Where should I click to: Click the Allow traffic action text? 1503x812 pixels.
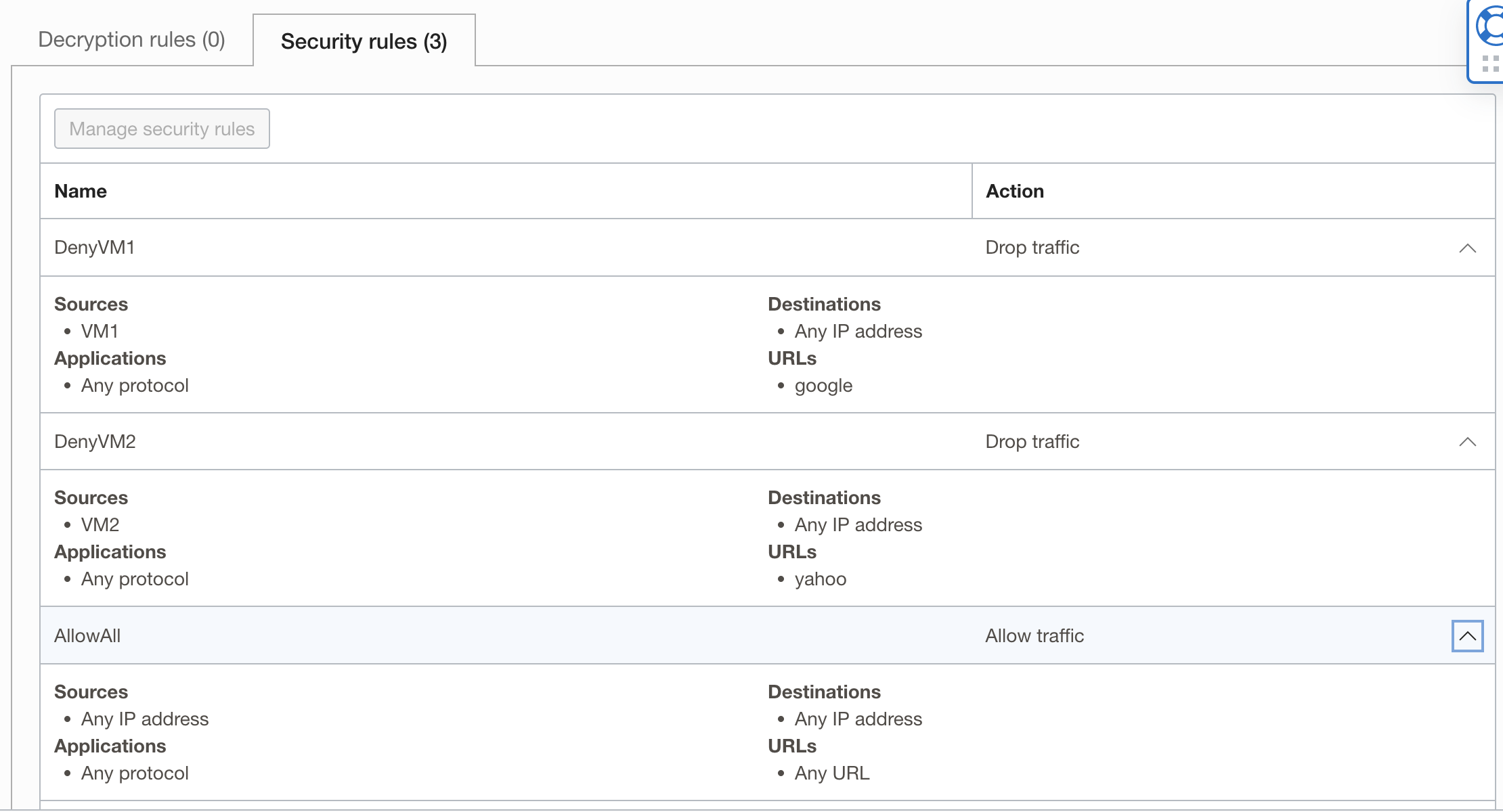point(1034,636)
